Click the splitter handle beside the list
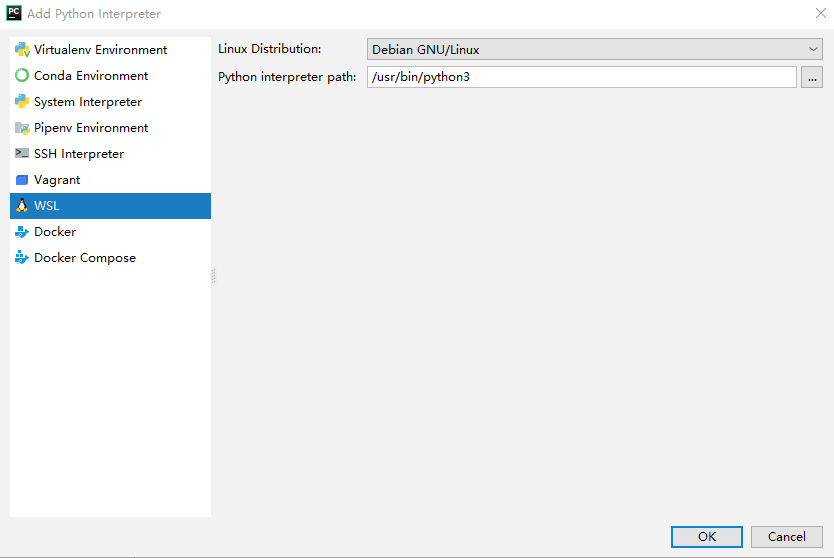The image size is (834, 558). 213,276
